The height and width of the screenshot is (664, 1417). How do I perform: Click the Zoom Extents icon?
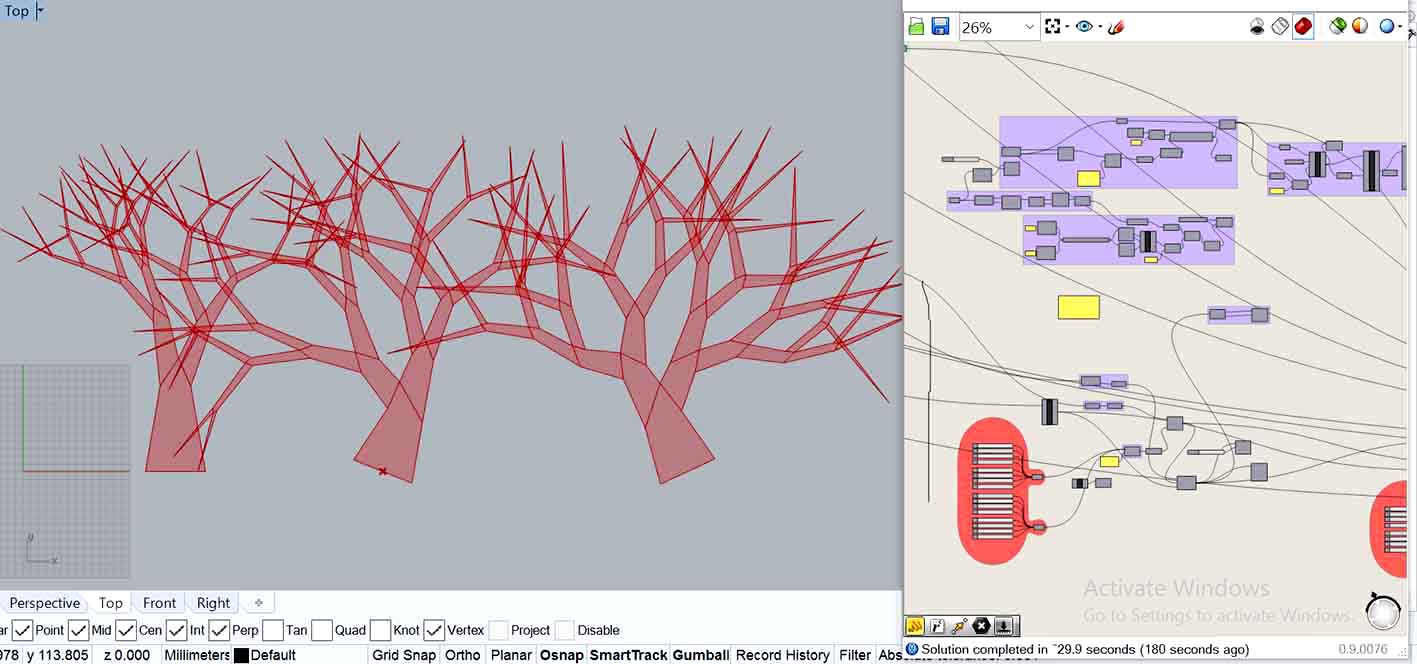1052,27
